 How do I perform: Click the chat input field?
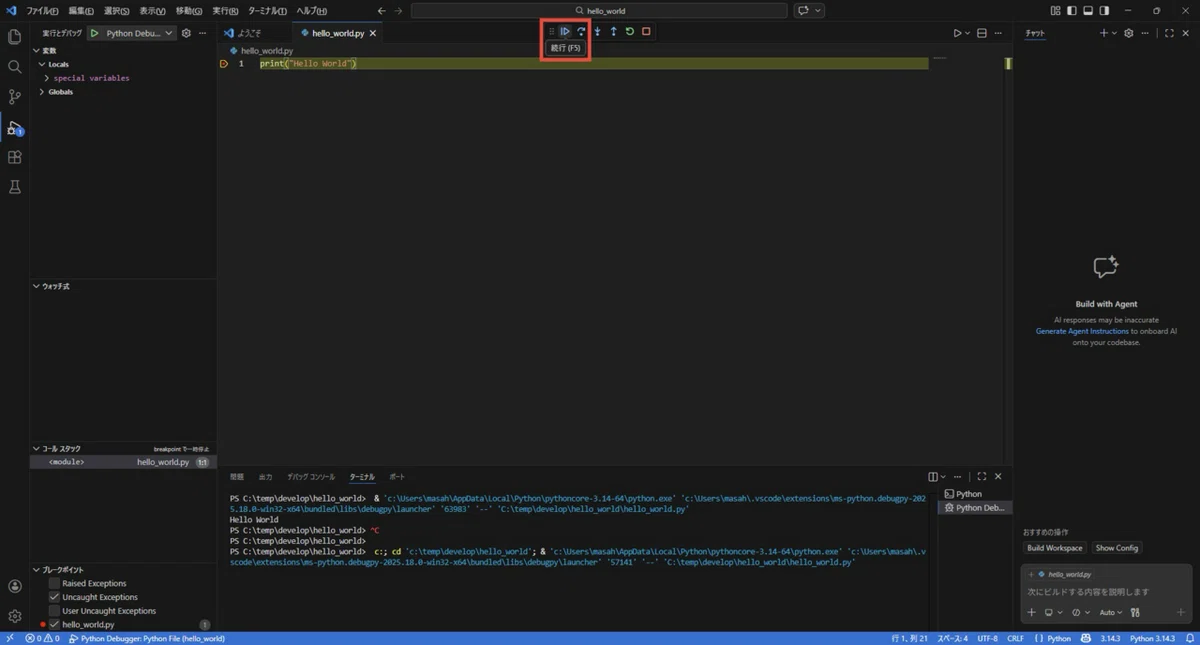pyautogui.click(x=1105, y=592)
